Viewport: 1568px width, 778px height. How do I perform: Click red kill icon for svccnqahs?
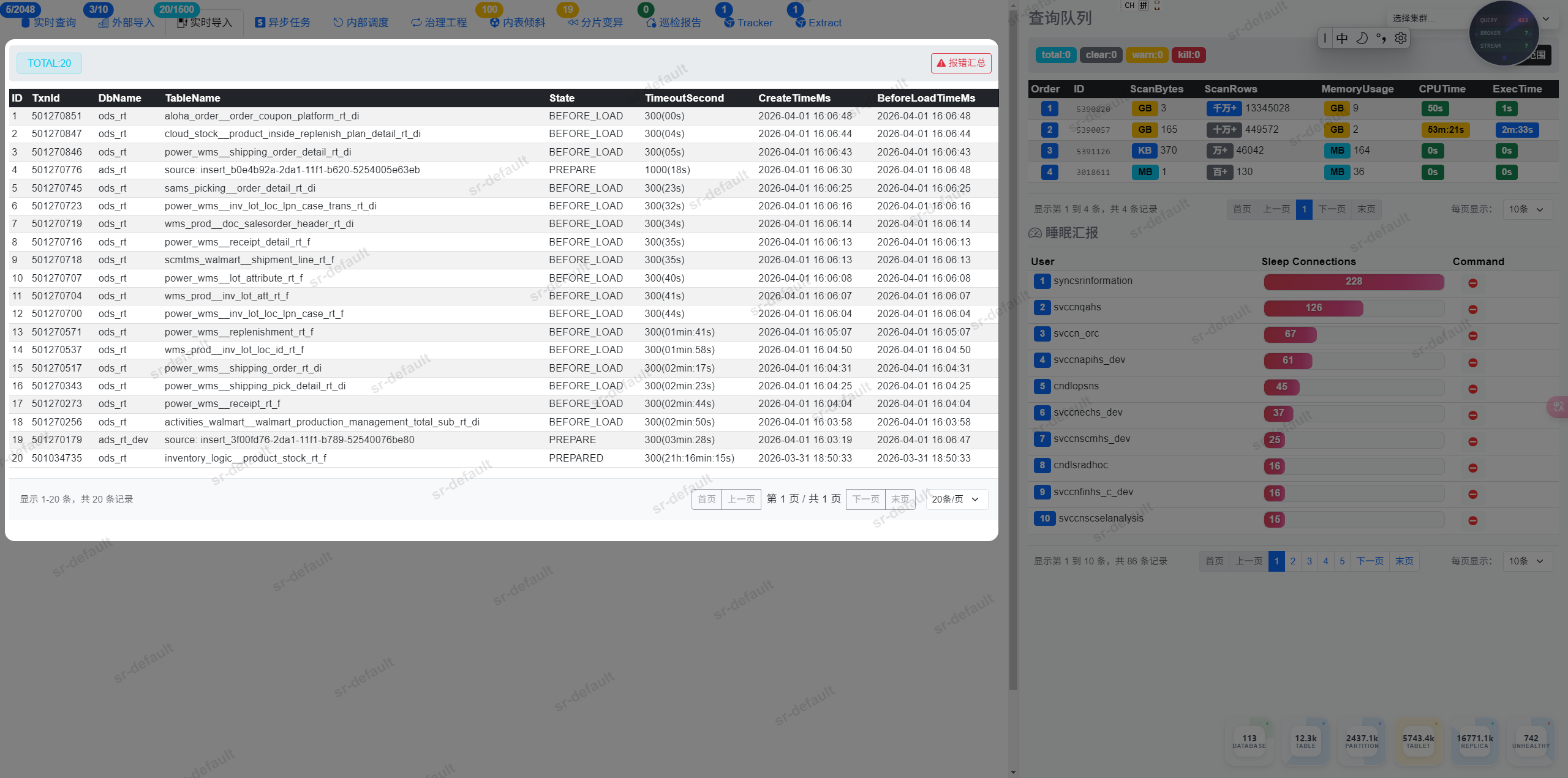point(1472,309)
